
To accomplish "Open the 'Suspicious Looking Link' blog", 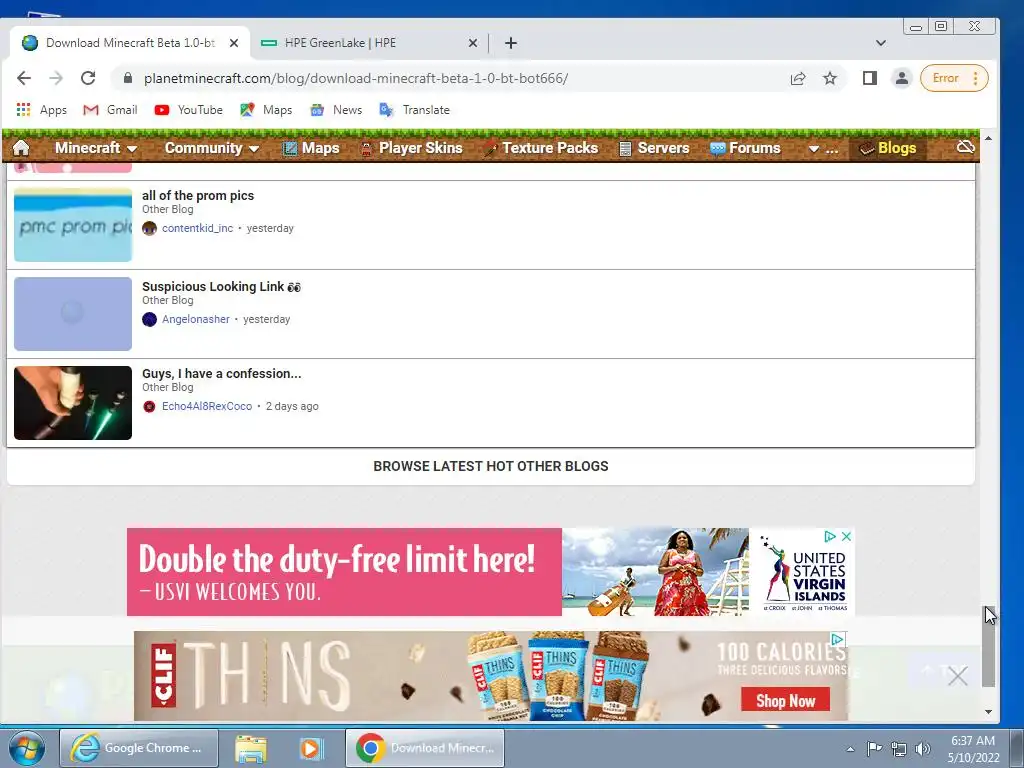I will tap(221, 287).
